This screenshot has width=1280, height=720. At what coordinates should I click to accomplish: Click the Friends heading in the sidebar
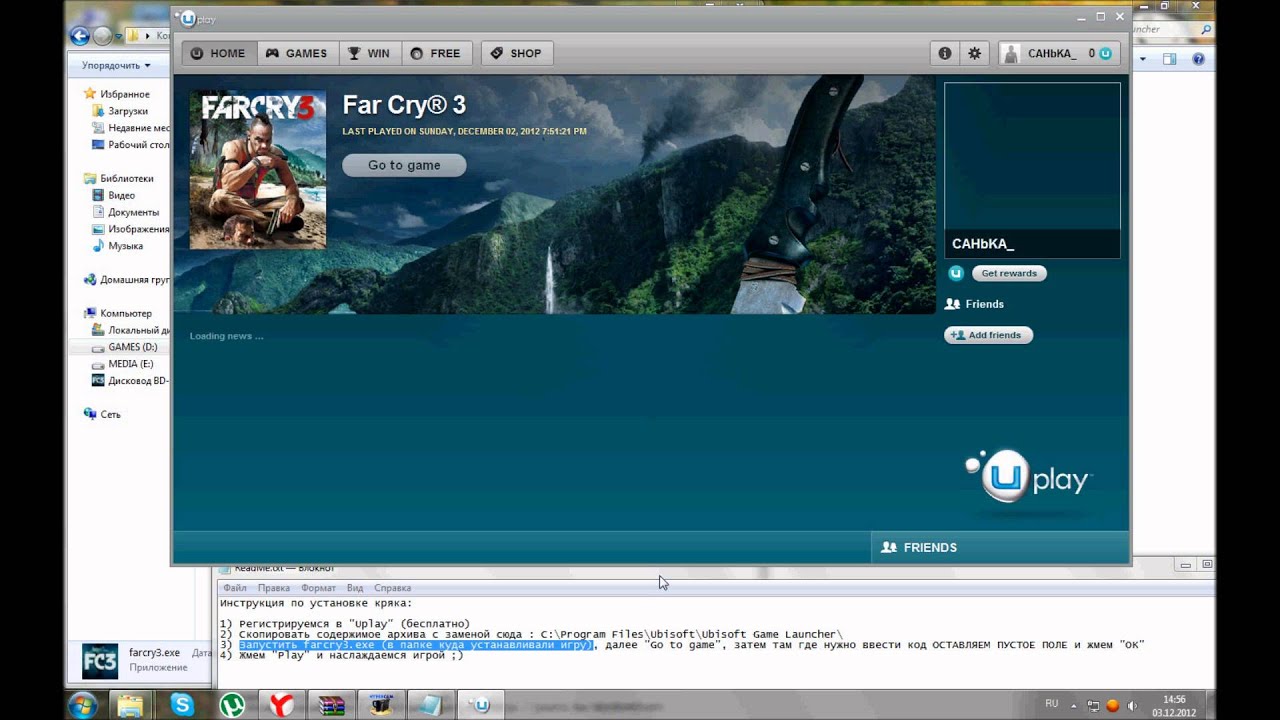pyautogui.click(x=975, y=304)
